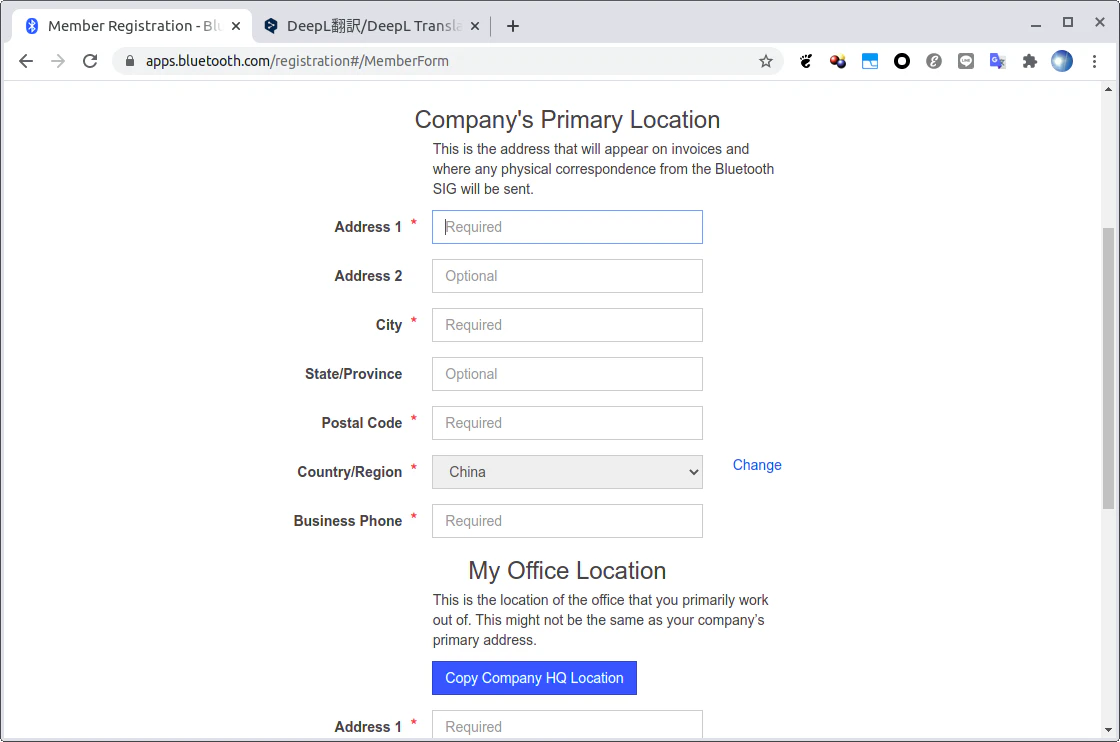
Task: Open the Chrome three-dot menu
Action: tap(1094, 61)
